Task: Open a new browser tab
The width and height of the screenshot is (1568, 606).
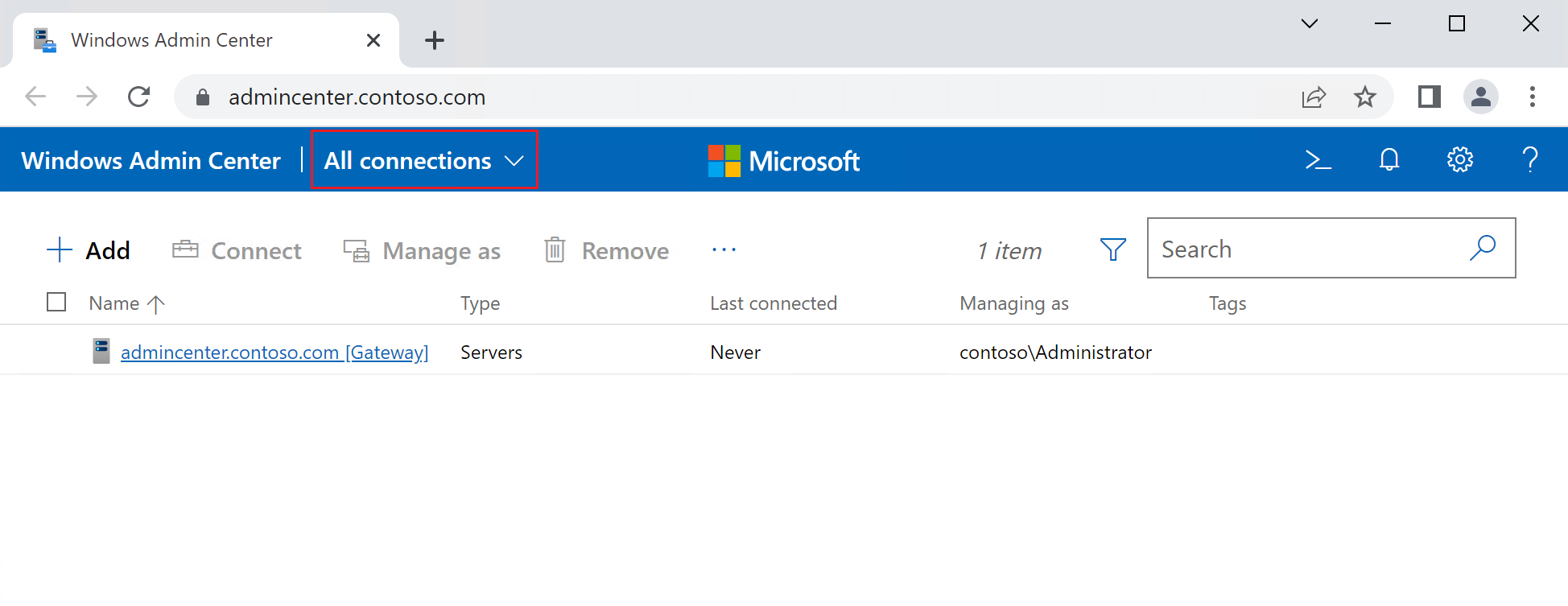Action: coord(435,40)
